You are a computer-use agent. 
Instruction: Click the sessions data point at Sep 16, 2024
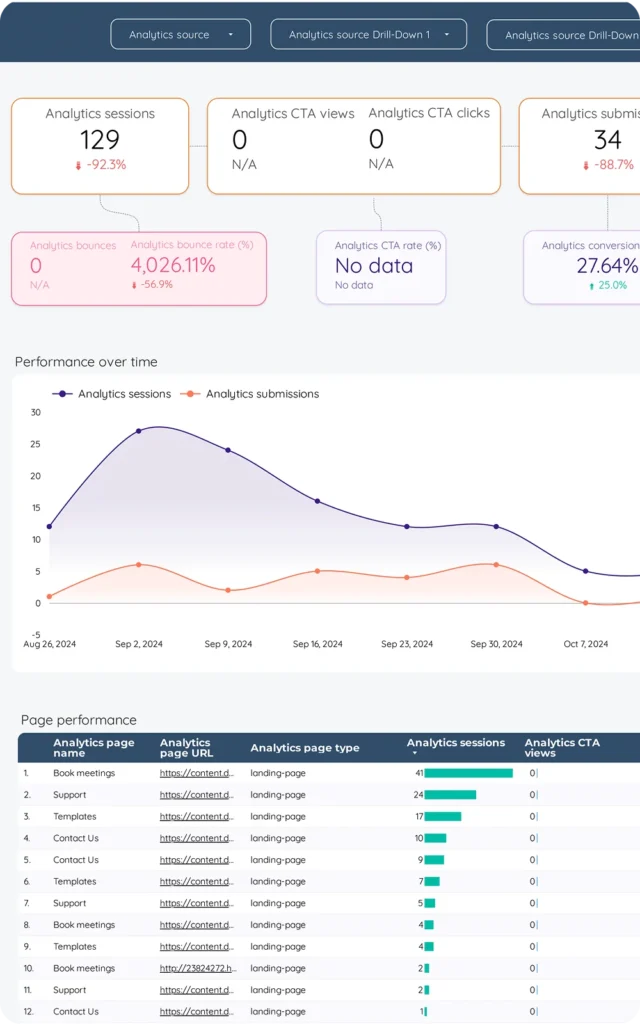(317, 501)
